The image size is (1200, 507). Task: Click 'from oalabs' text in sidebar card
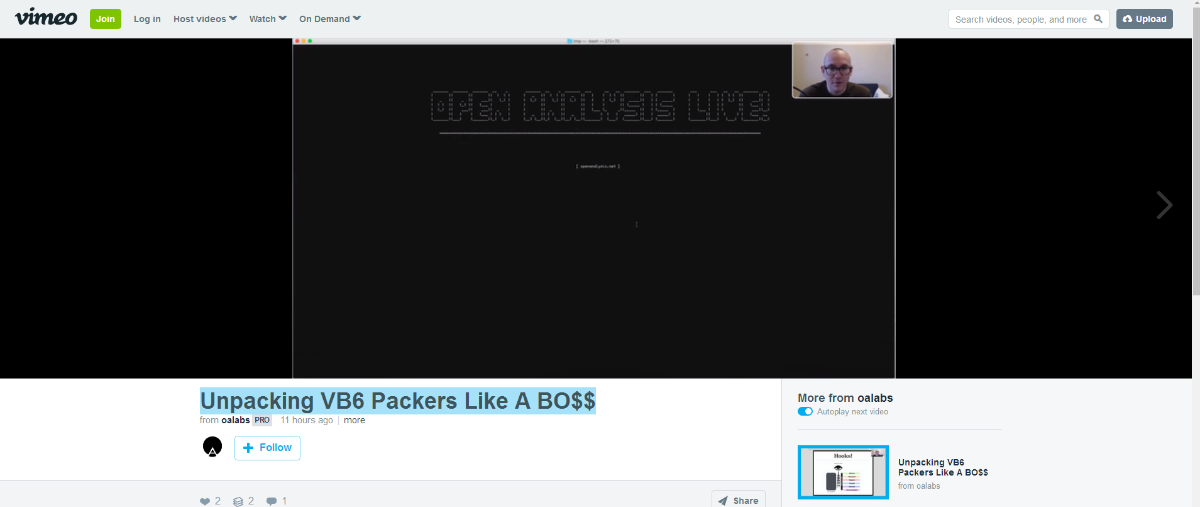point(919,486)
